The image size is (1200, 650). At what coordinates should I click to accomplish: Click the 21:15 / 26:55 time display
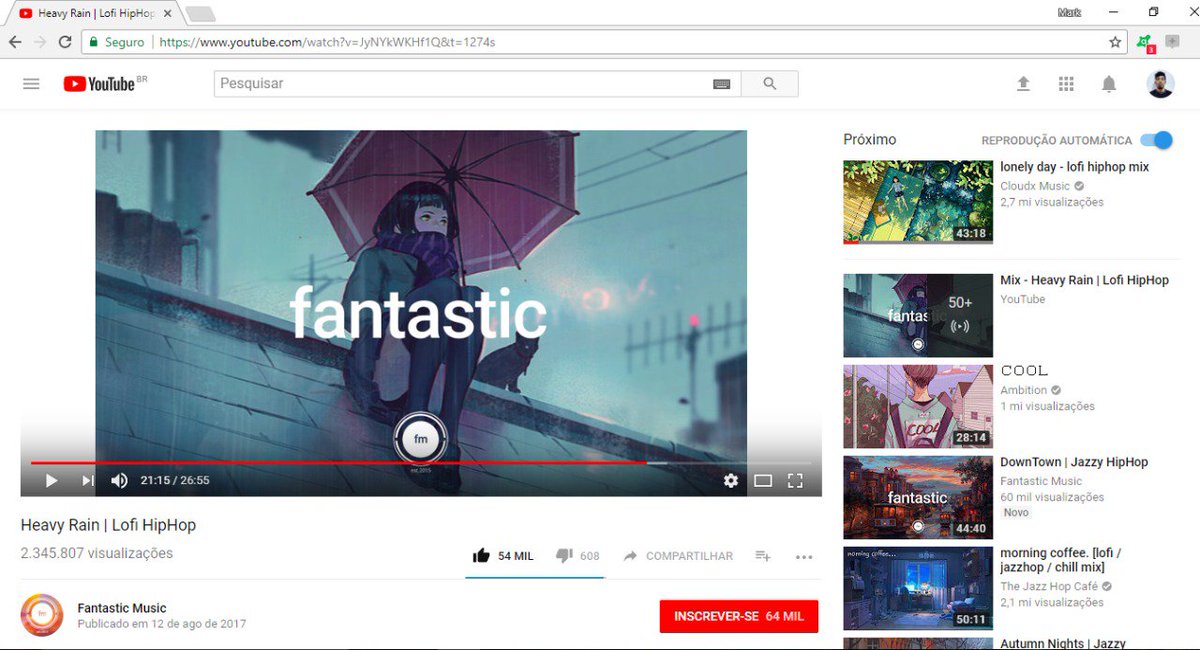175,481
